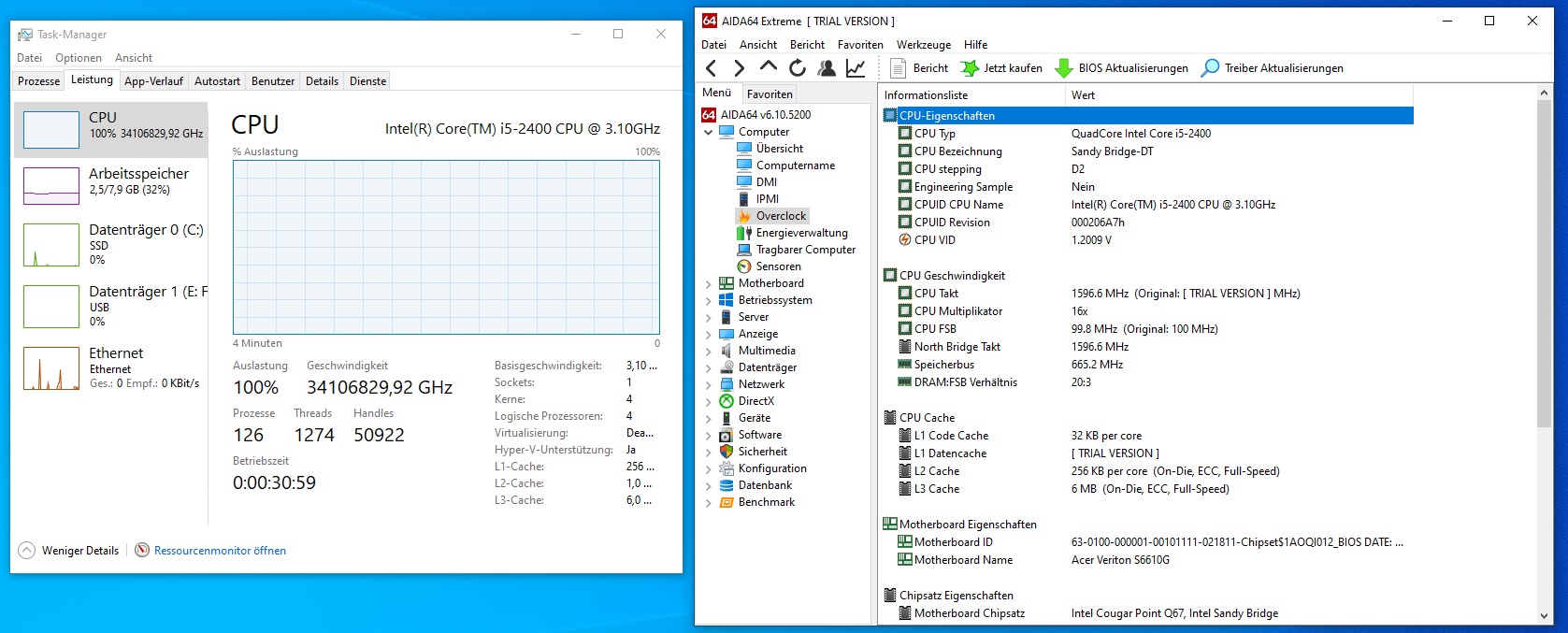Click the AIDA64 user-manage toolbar icon
The image size is (1568, 633).
(x=827, y=67)
